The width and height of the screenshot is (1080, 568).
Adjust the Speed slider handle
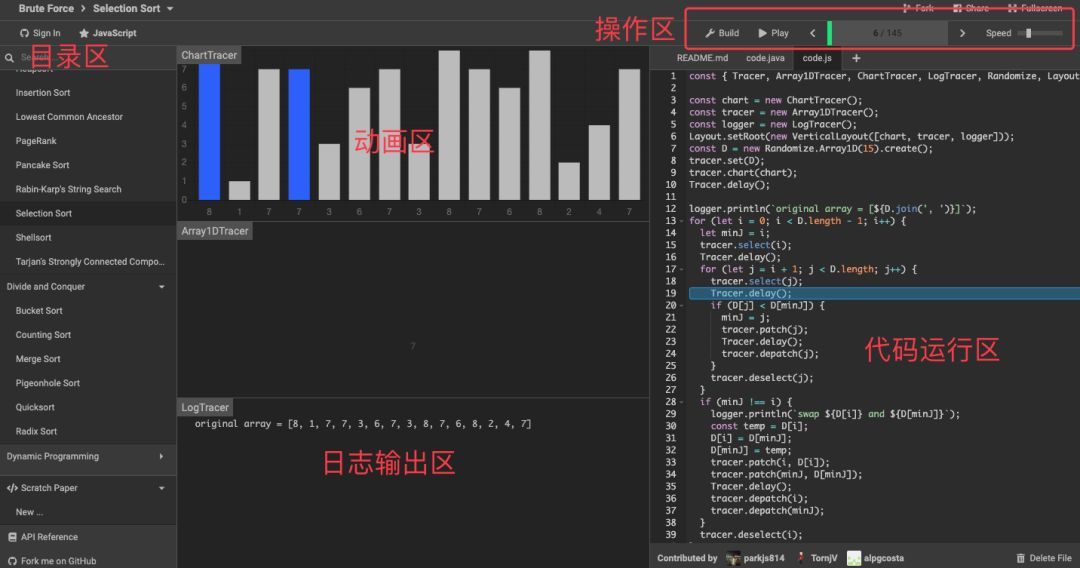[x=1028, y=33]
